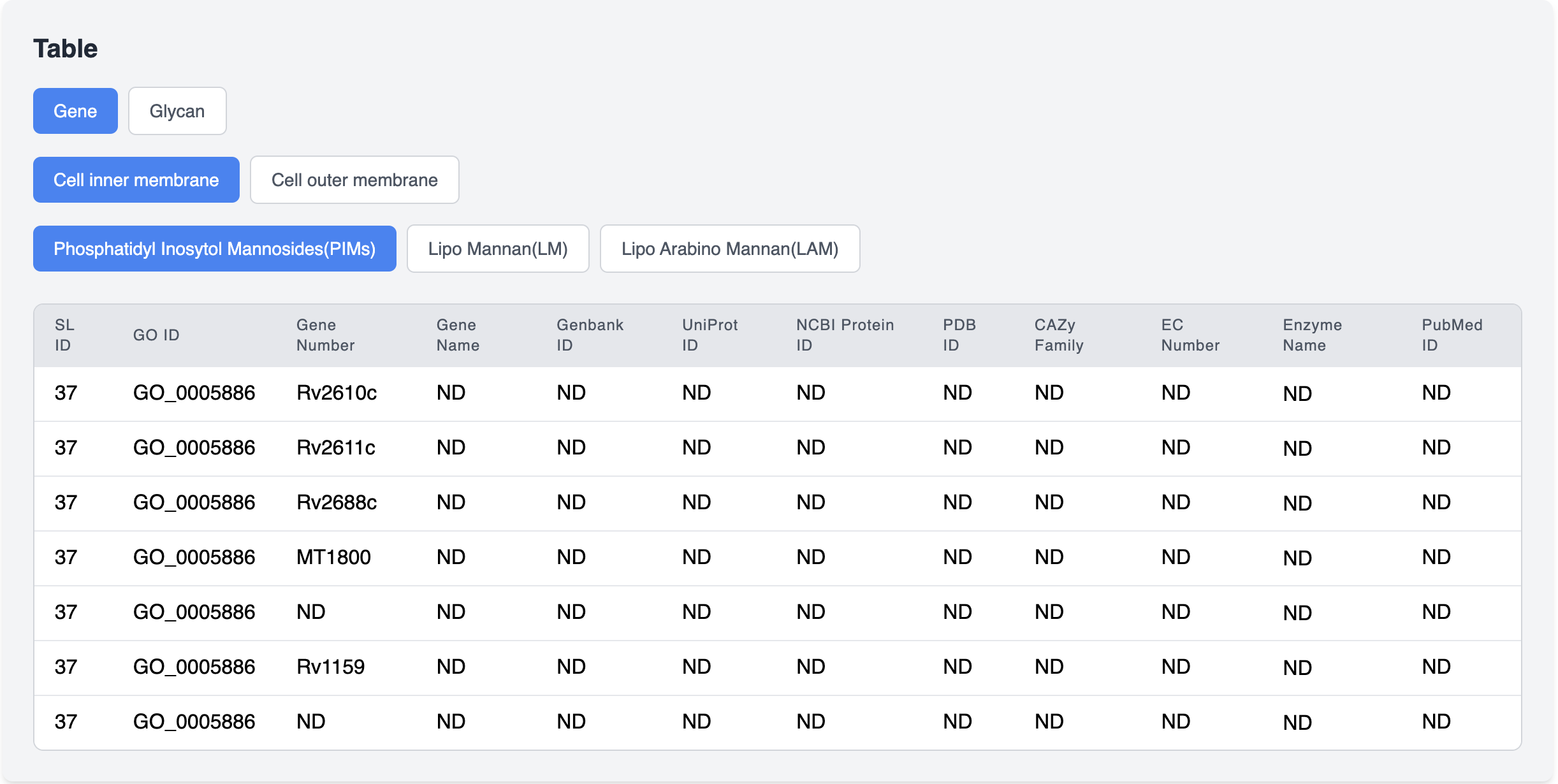
Task: Click gene number Rv2611c
Action: (336, 447)
